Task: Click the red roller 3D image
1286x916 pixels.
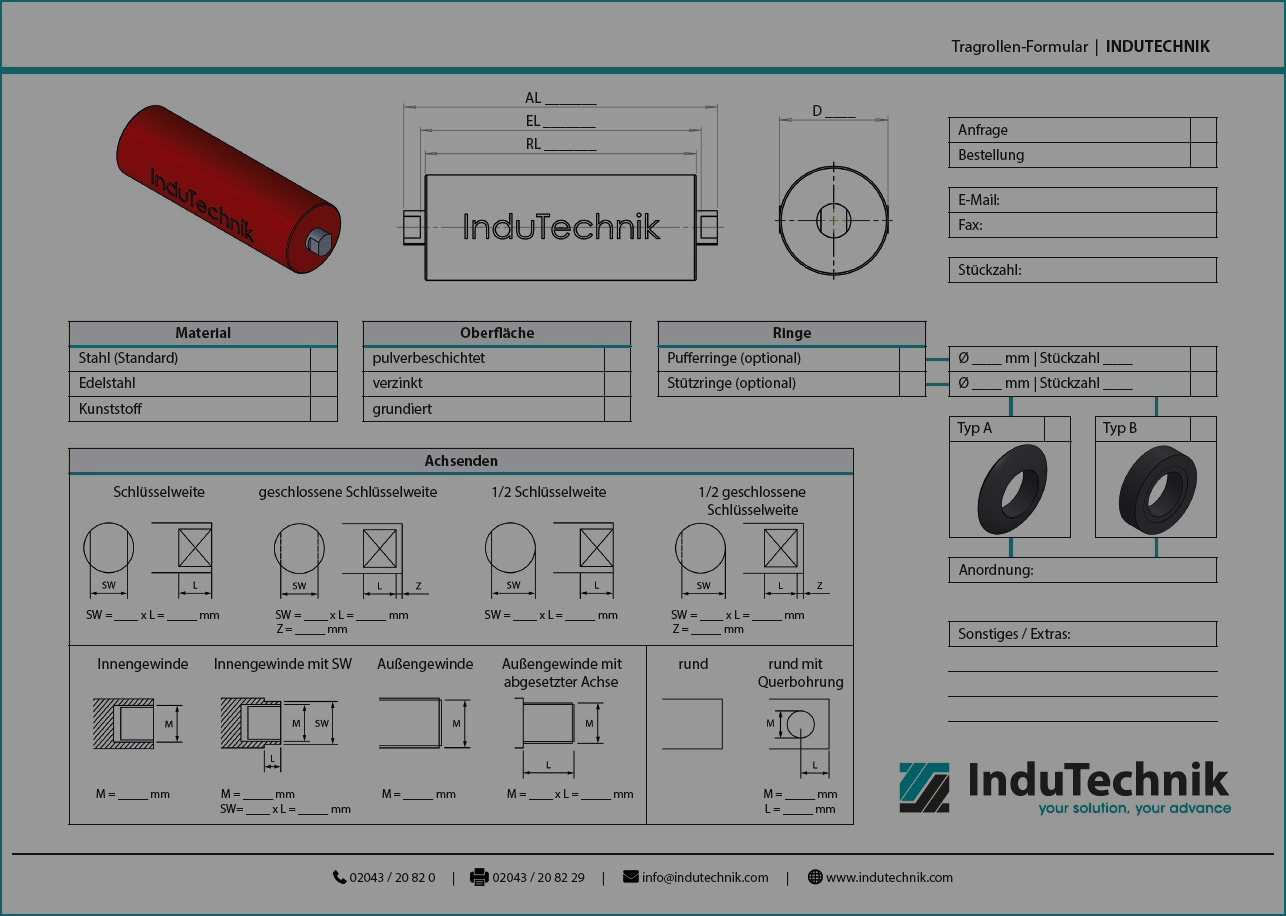Action: (228, 190)
